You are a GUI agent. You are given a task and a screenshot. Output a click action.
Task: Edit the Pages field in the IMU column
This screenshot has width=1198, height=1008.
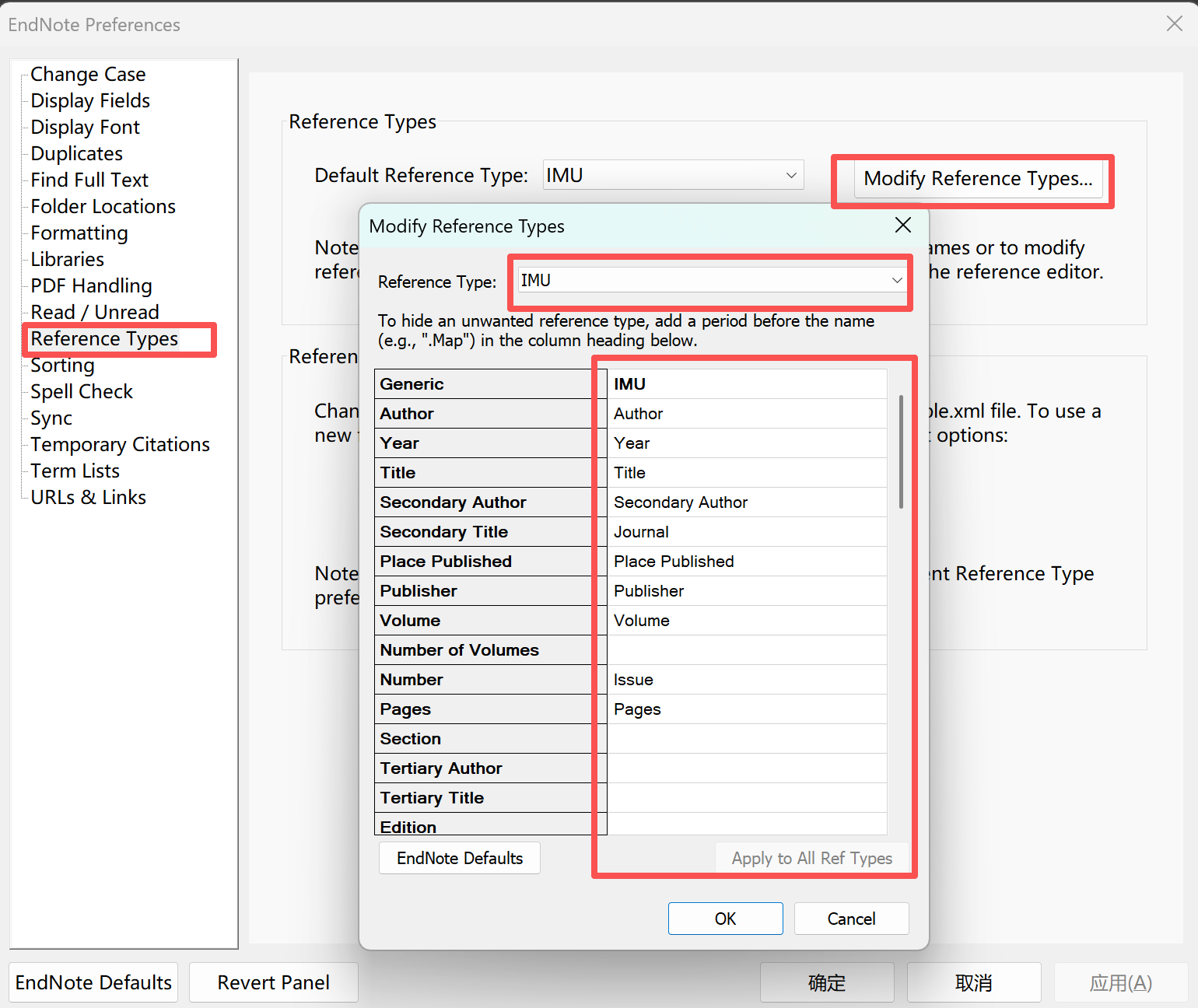click(x=747, y=709)
